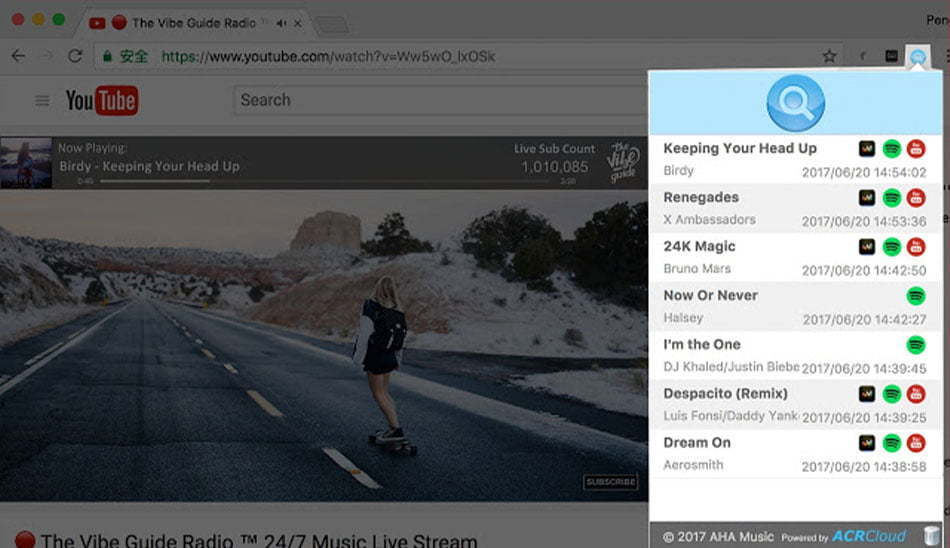Open Spotify link for Keeping Your Head Up
This screenshot has width=950, height=548.
(x=892, y=149)
